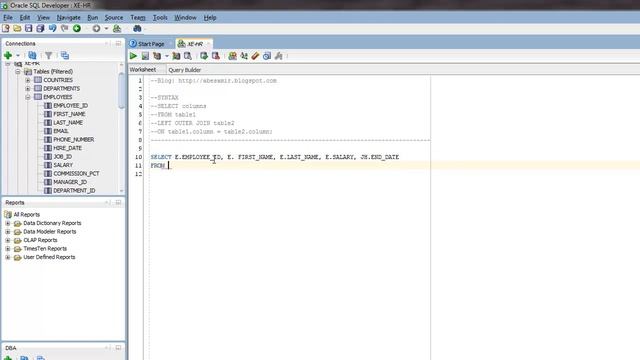Collapse the EMPLOYEES table node
640x360 pixels.
28,97
